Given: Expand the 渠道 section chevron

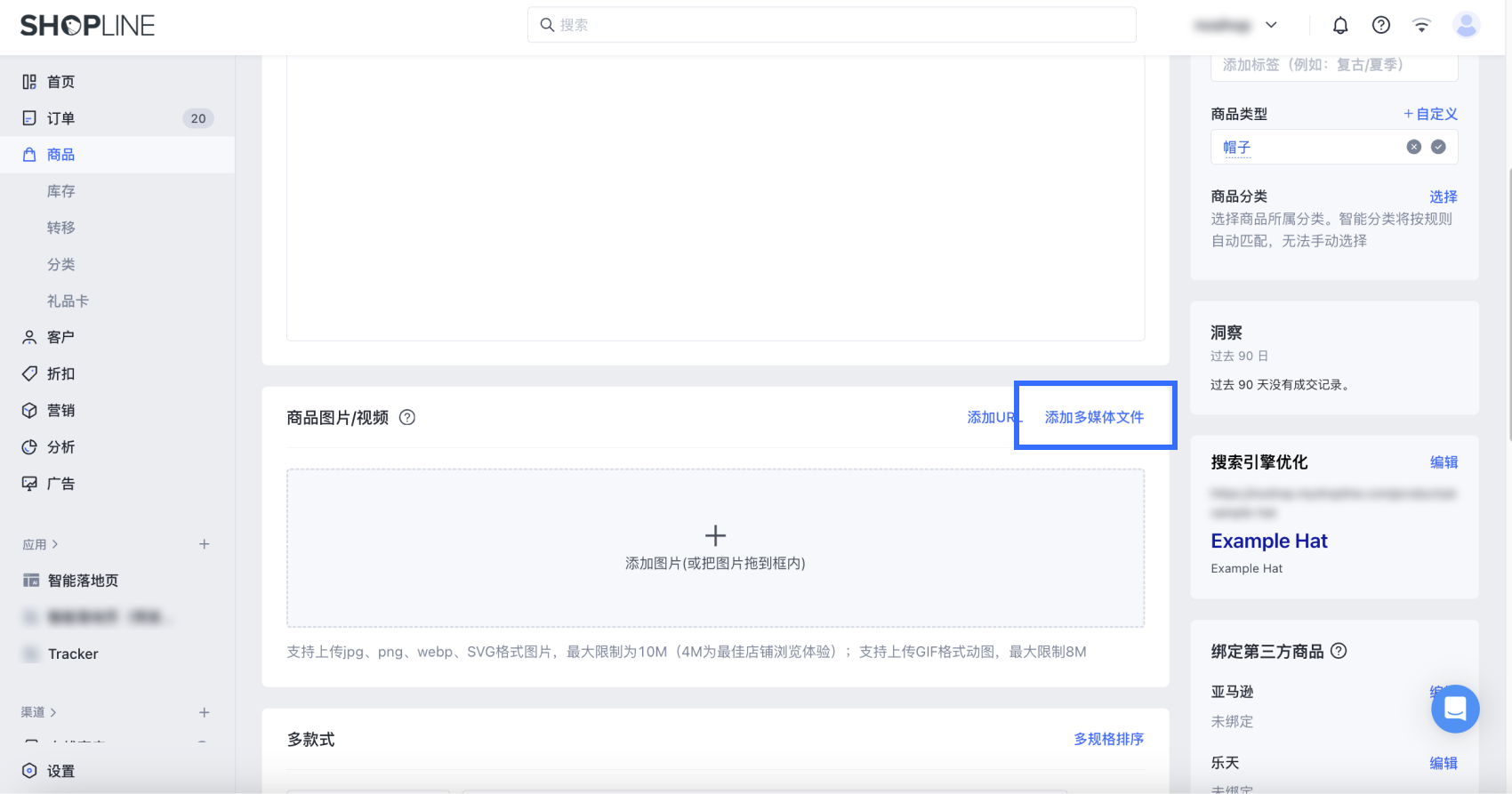Looking at the screenshot, I should (x=53, y=712).
